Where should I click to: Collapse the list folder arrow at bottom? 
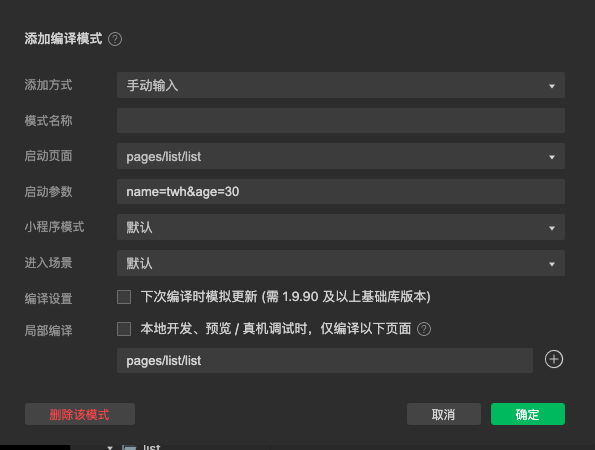110,448
